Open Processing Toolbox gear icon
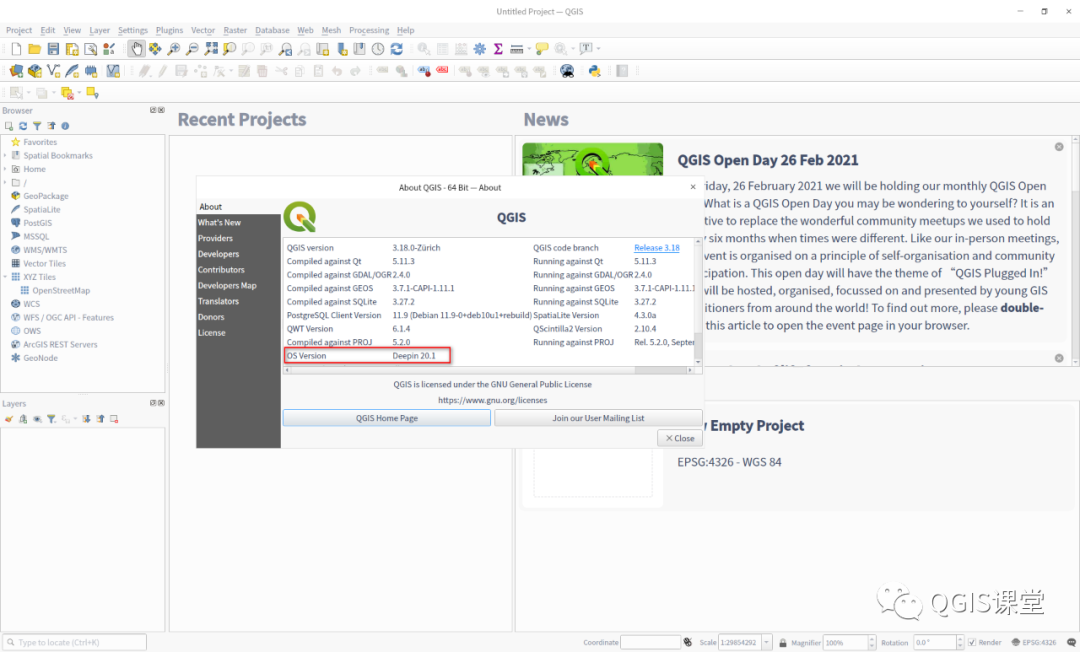 (x=479, y=49)
